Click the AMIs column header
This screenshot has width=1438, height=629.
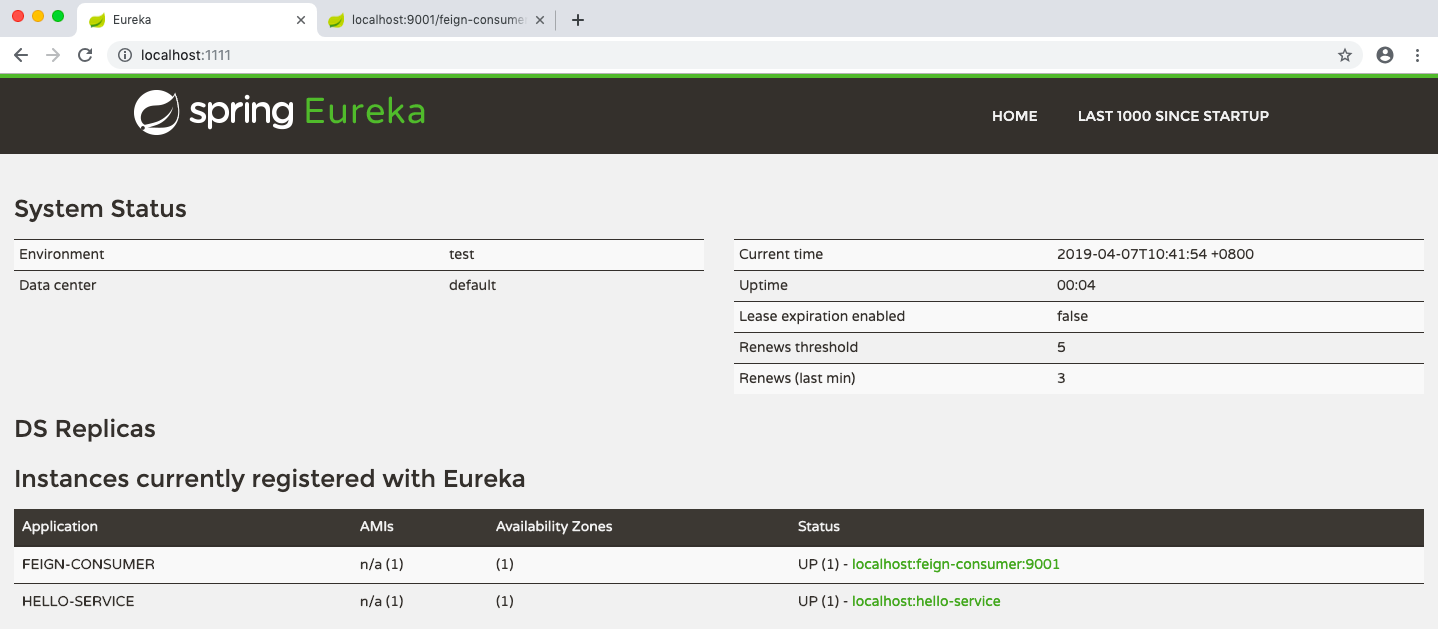point(377,526)
